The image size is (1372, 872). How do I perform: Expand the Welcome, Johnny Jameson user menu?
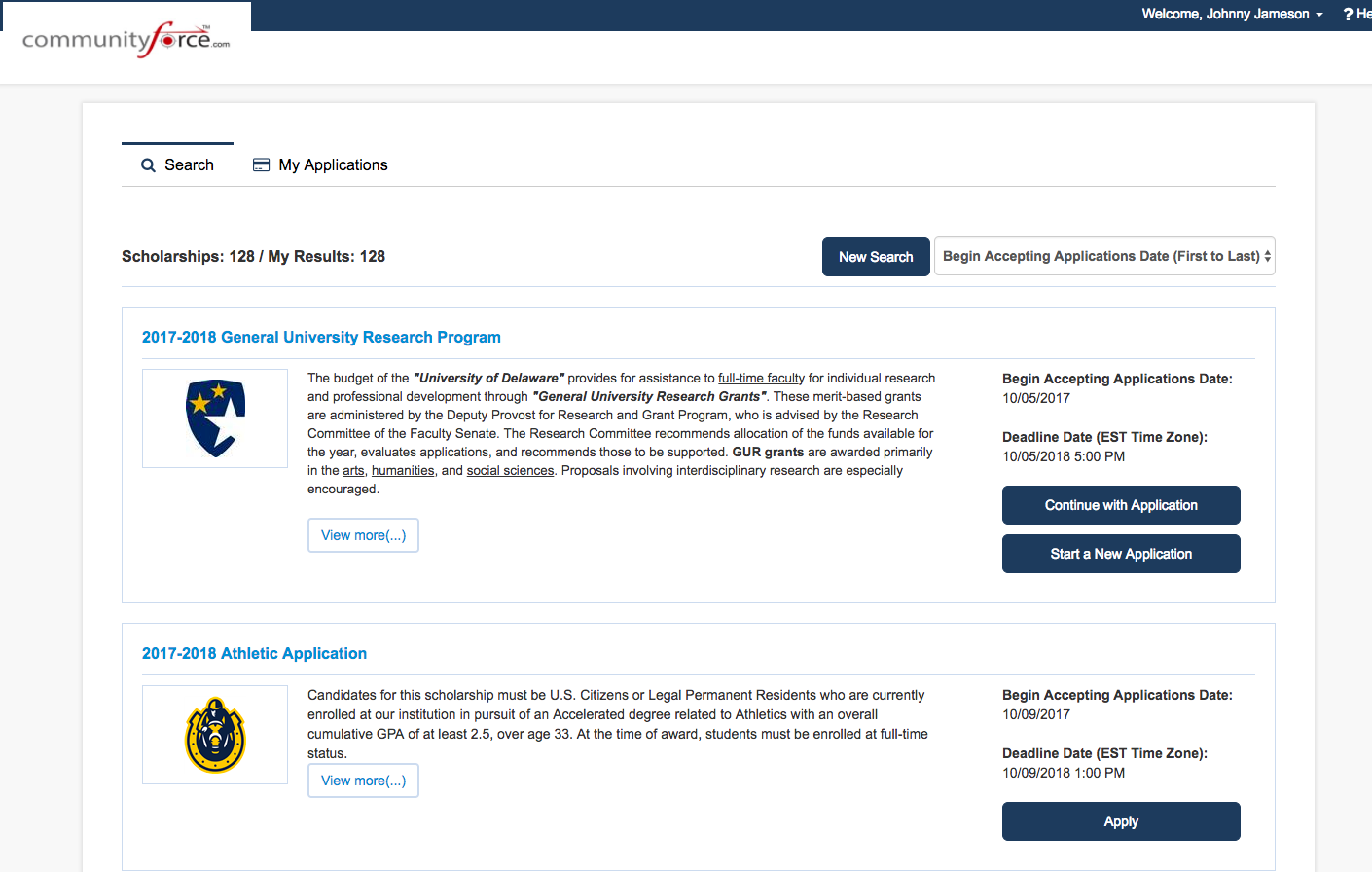tap(1232, 14)
